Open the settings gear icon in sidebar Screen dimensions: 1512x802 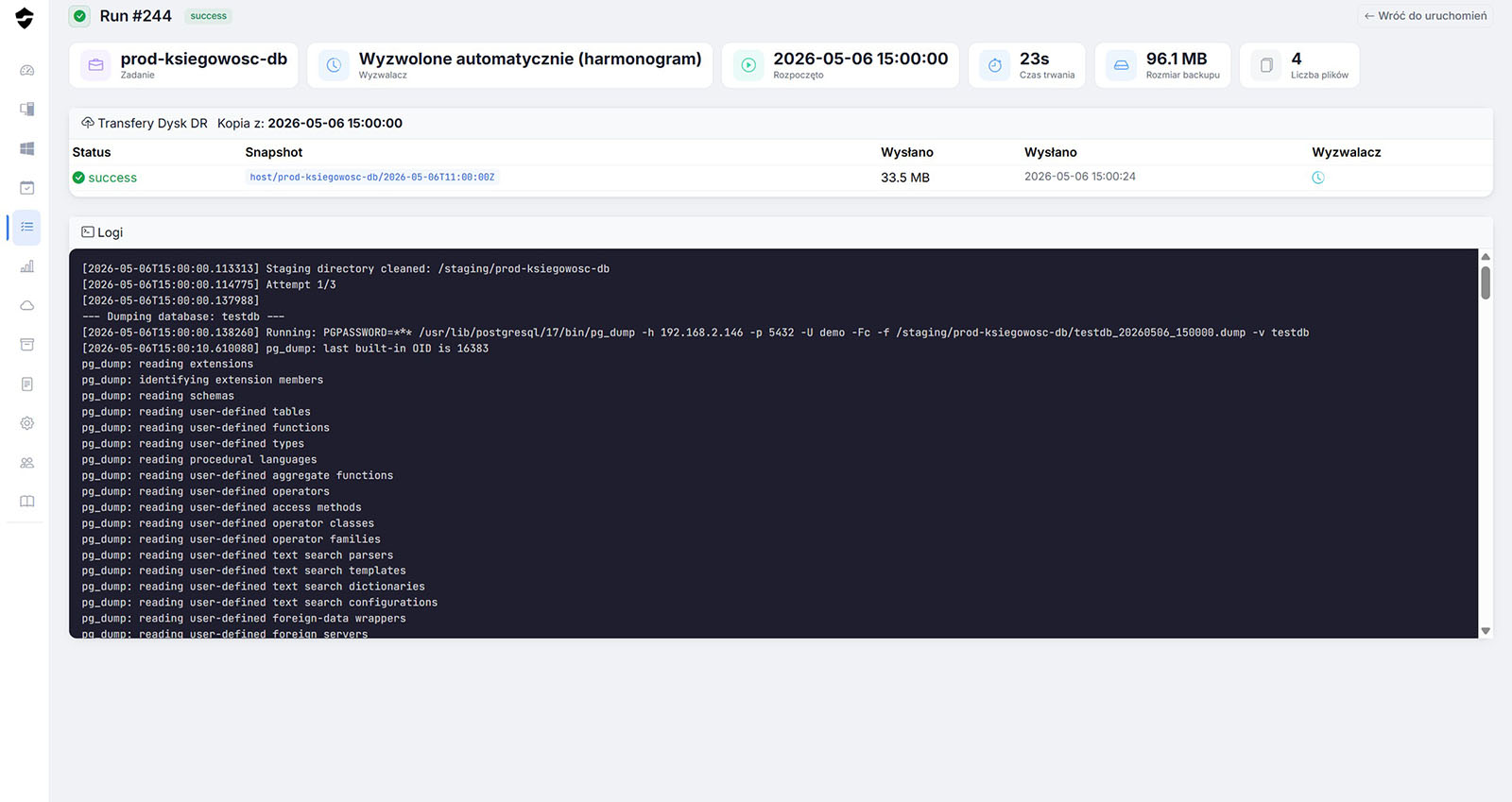click(x=27, y=423)
